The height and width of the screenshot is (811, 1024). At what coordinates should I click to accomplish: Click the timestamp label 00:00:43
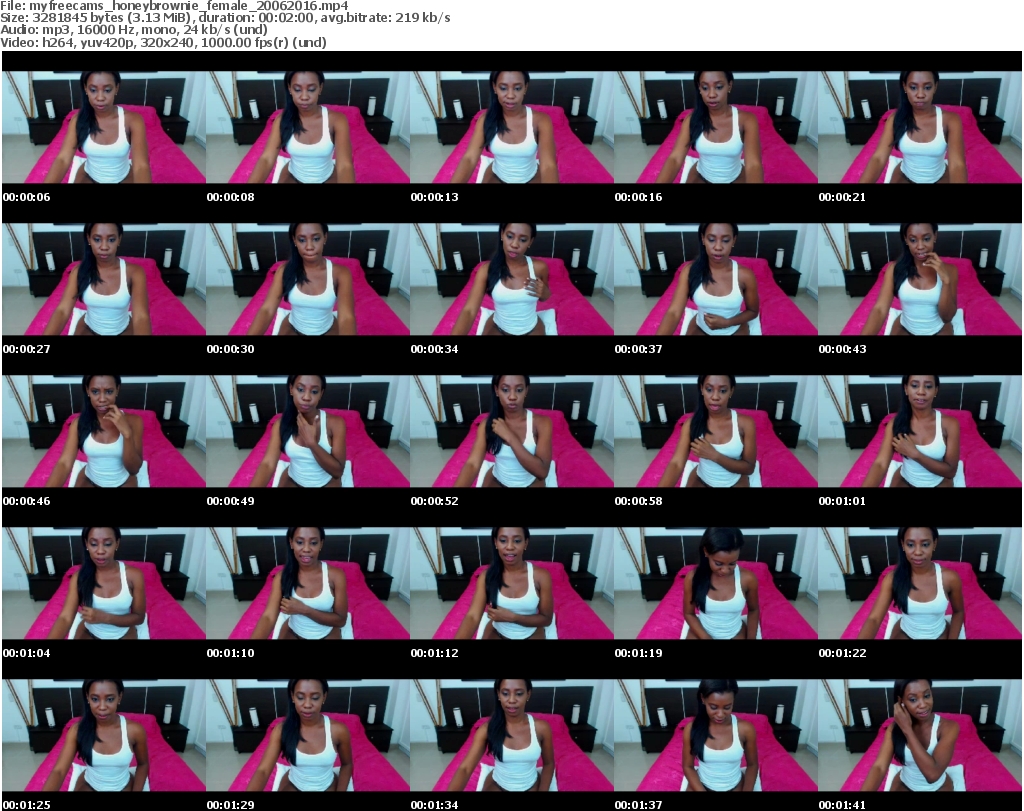(842, 349)
